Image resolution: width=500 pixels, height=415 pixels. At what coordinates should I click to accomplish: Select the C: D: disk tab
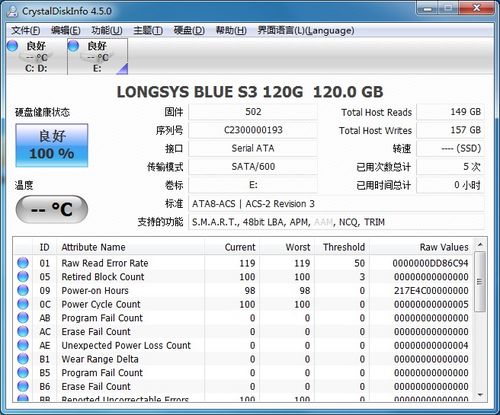pyautogui.click(x=37, y=56)
